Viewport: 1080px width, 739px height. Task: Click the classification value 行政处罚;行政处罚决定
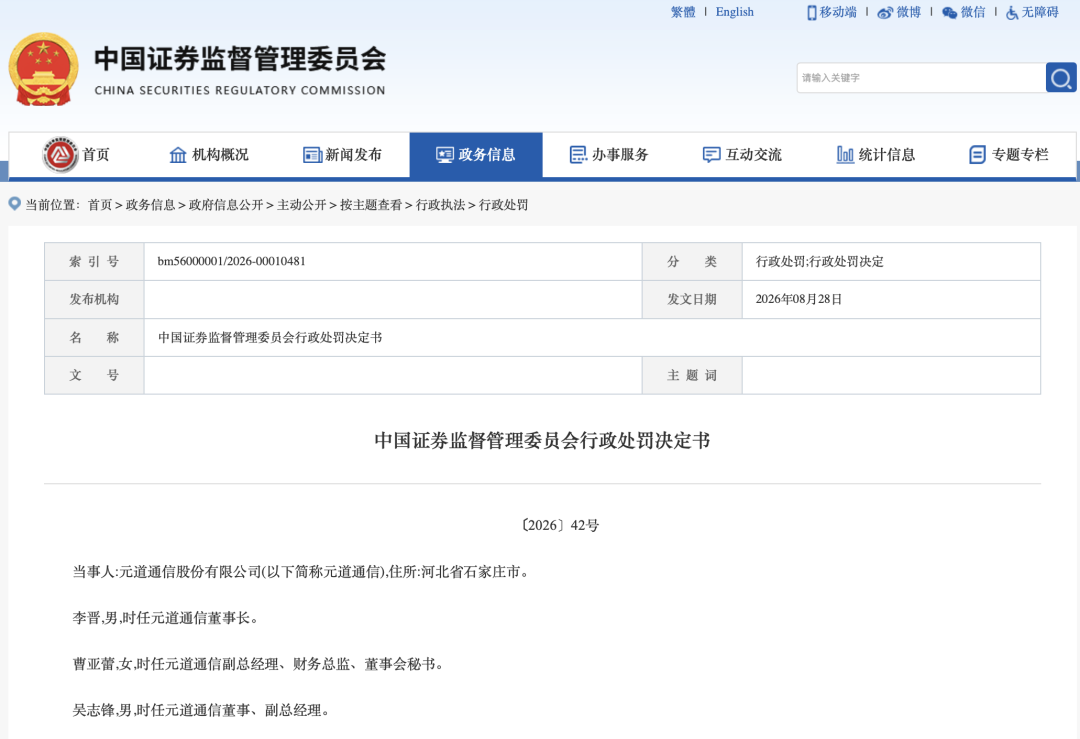coord(820,261)
